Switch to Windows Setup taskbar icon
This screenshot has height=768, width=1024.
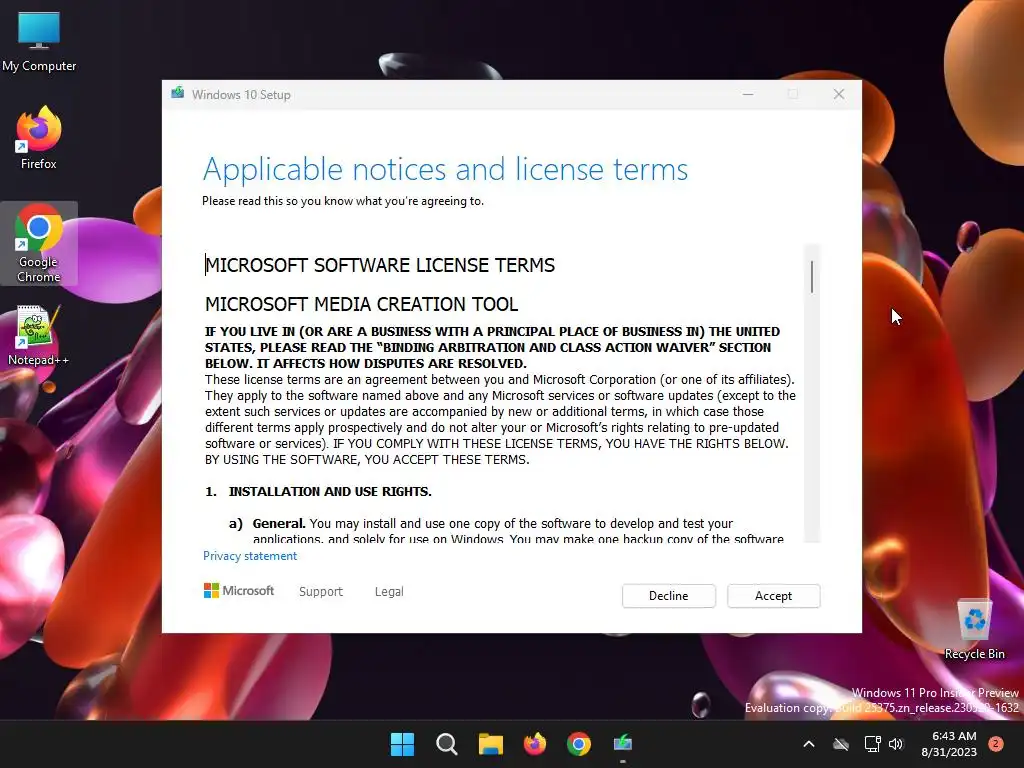tap(623, 744)
